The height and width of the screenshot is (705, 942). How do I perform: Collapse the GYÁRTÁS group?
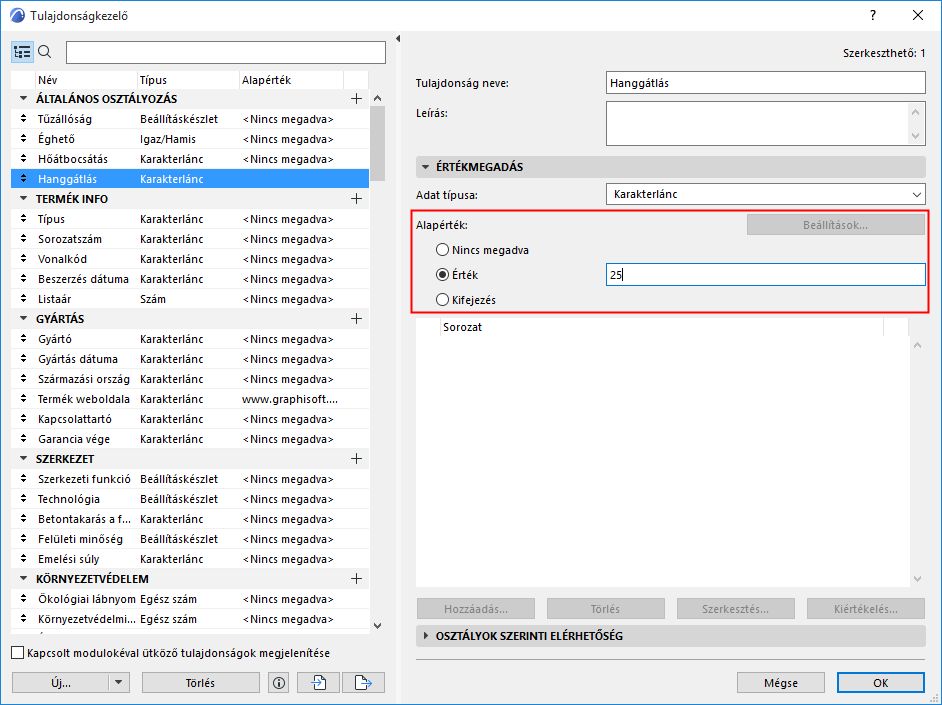pyautogui.click(x=23, y=319)
